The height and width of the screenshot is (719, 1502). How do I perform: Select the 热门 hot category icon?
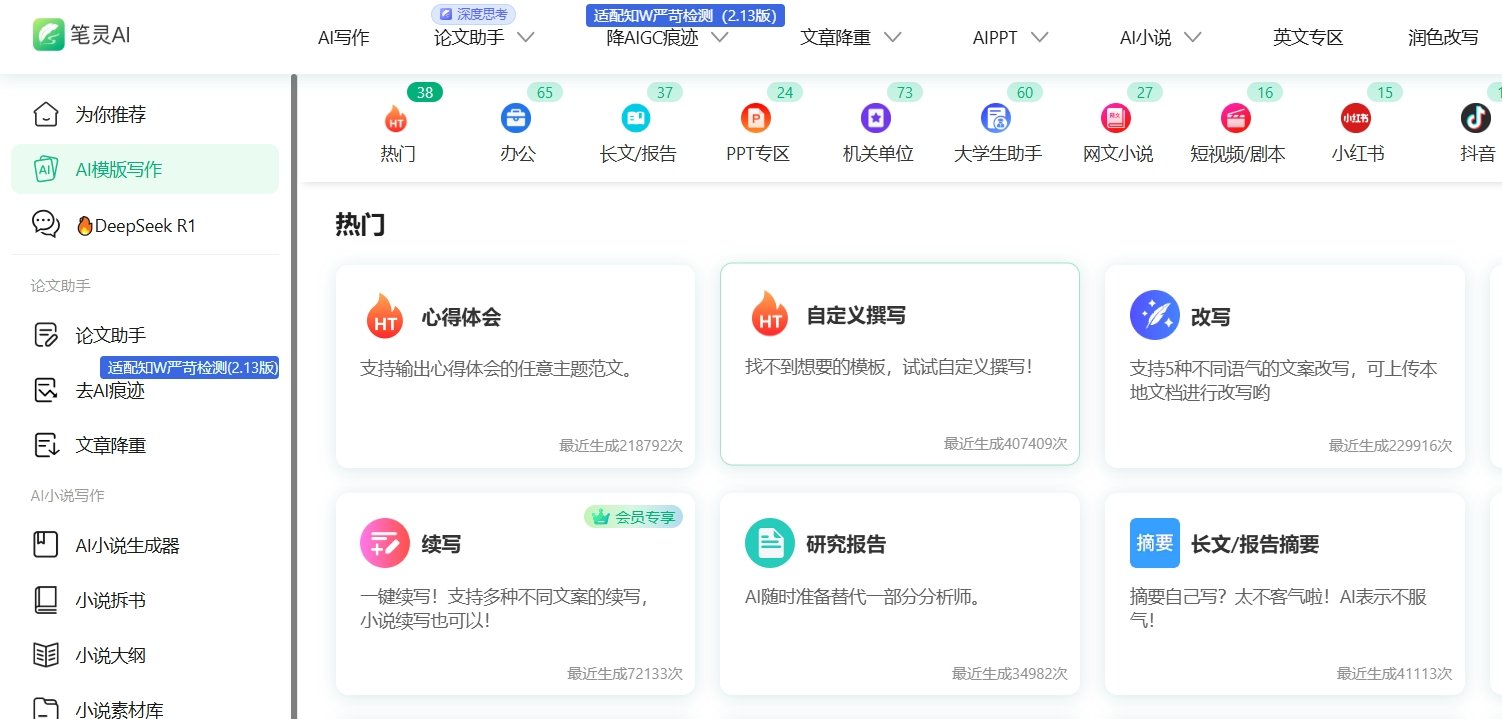pos(398,118)
